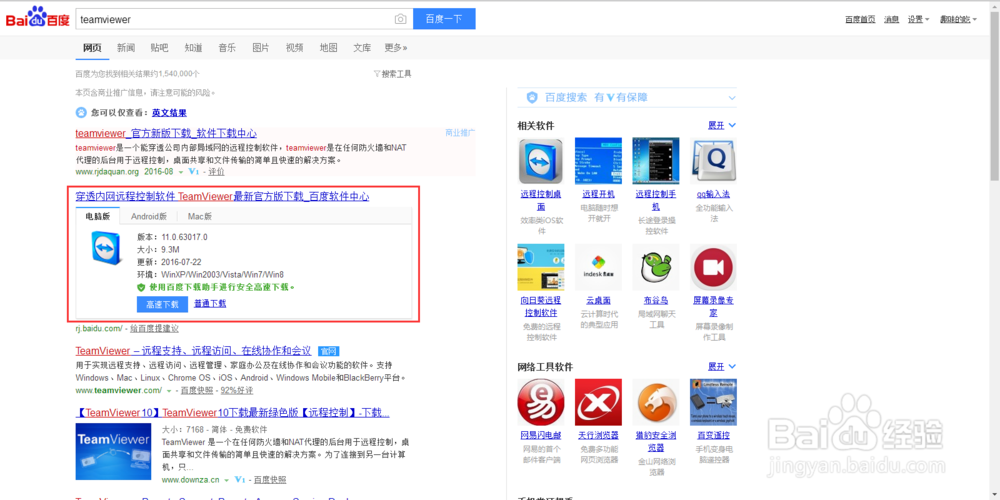Select the 电脑版 tab
Screen dimensions: 1000x500
(98, 216)
